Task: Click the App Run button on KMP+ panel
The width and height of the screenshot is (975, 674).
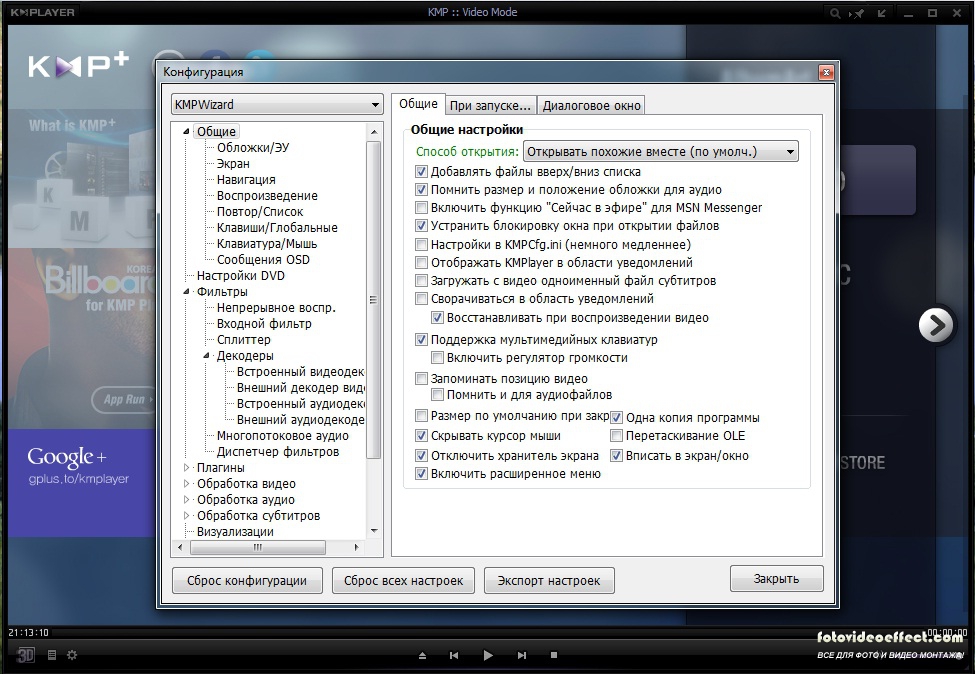Action: pyautogui.click(x=123, y=399)
